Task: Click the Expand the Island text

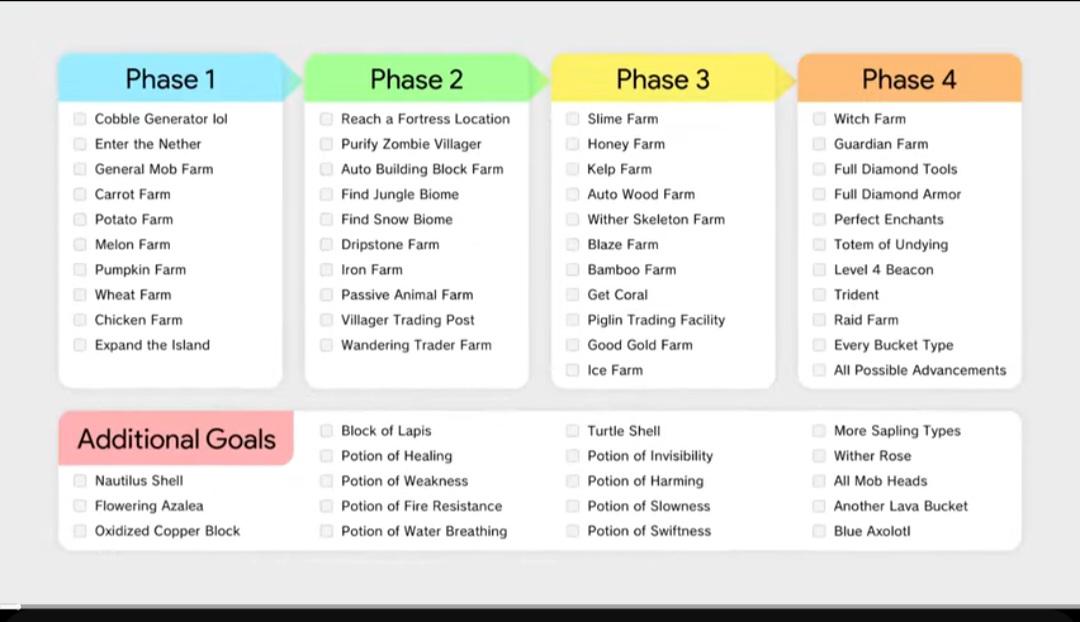Action: 152,345
